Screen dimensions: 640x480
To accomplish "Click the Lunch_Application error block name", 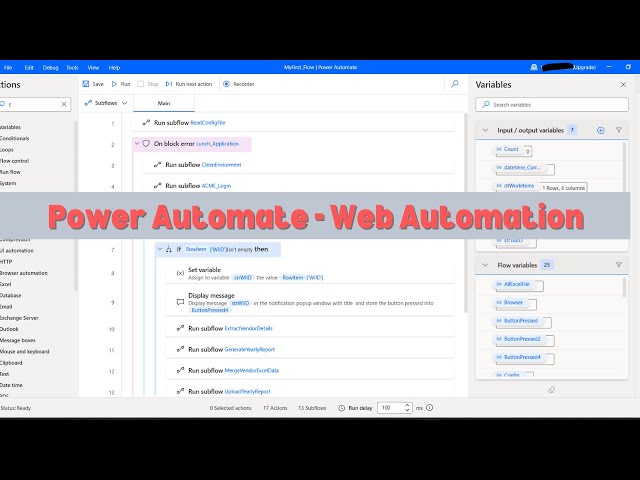I will (x=217, y=144).
